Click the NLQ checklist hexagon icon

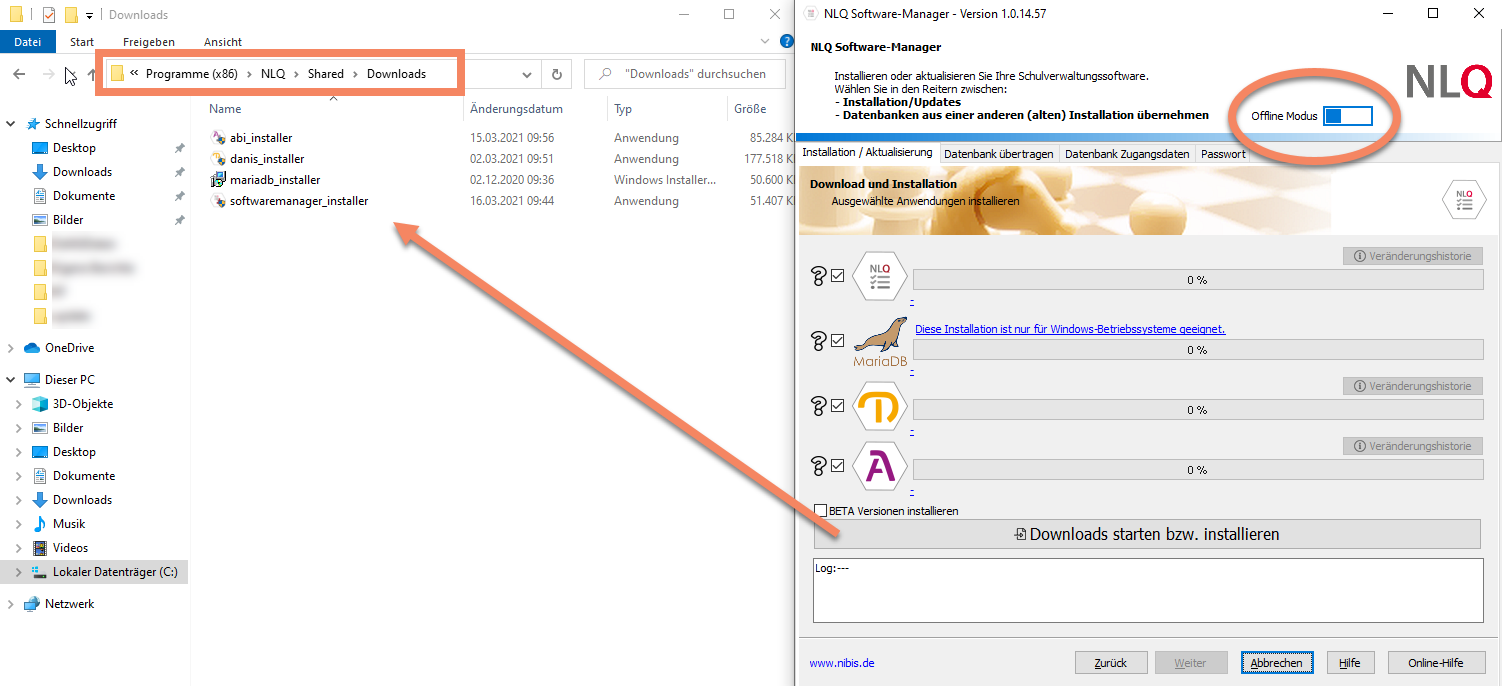click(880, 277)
